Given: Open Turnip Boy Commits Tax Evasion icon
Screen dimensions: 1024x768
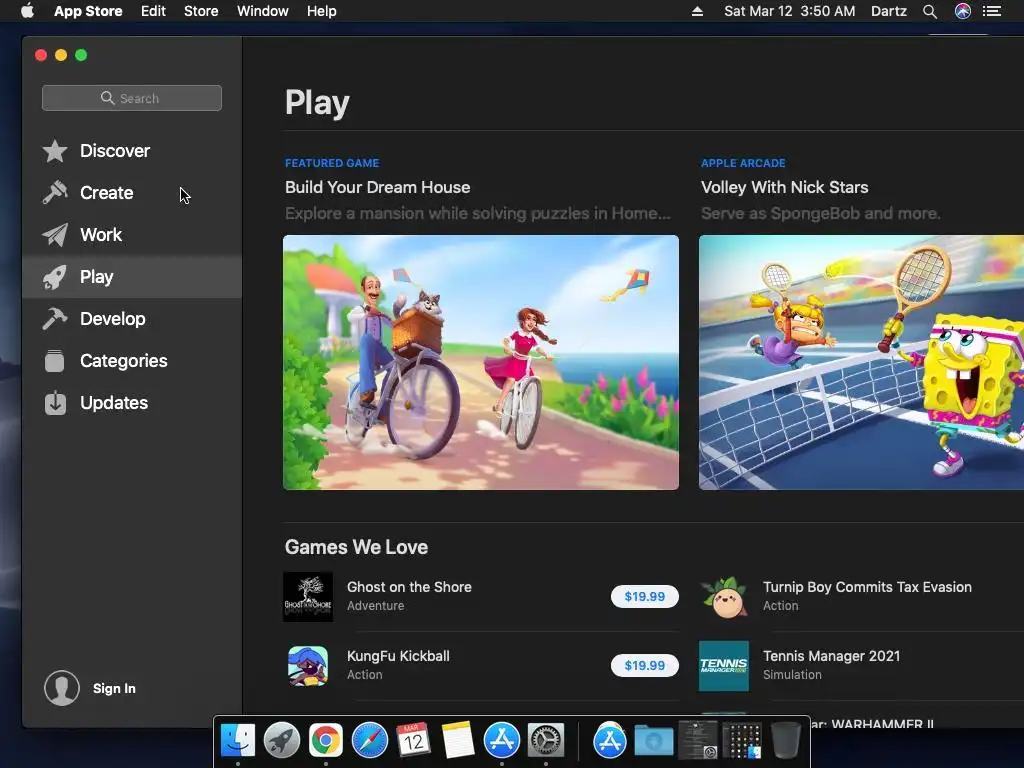Looking at the screenshot, I should 724,597.
